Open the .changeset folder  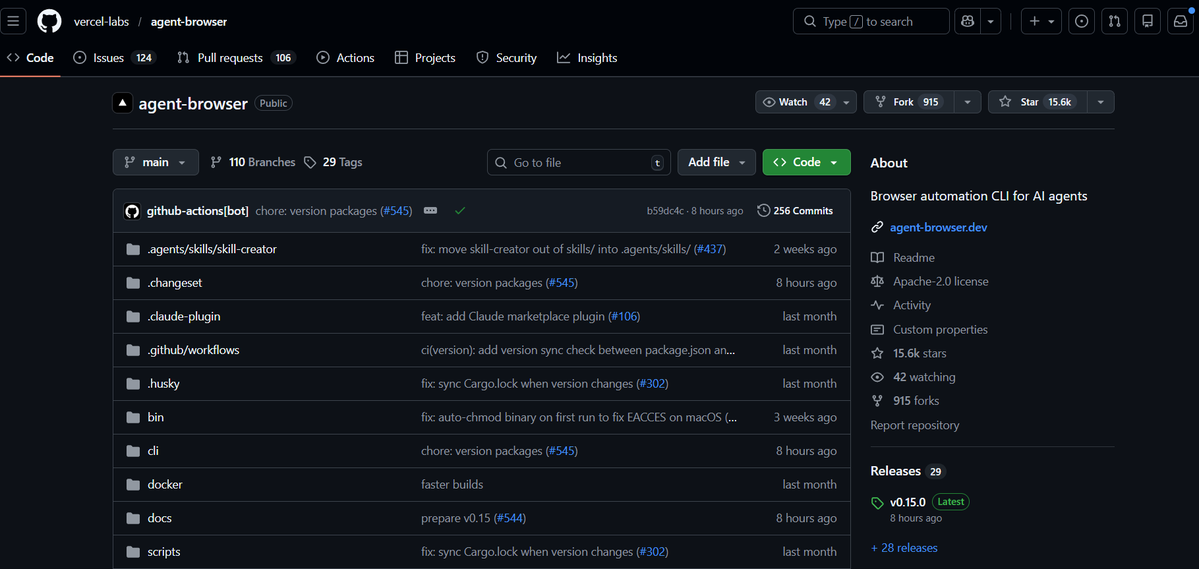[x=174, y=283]
